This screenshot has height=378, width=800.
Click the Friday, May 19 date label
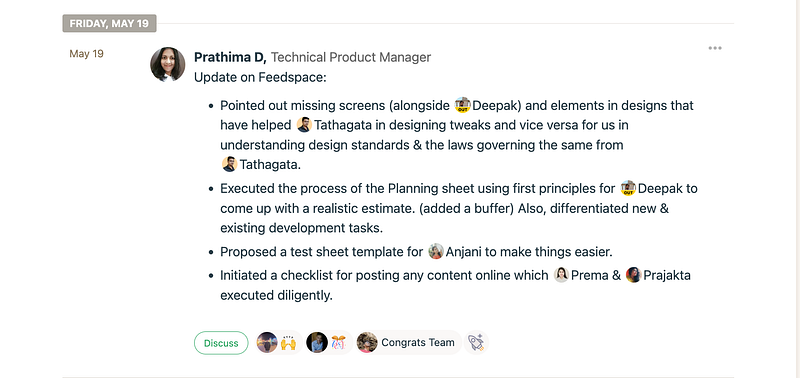pyautogui.click(x=109, y=23)
